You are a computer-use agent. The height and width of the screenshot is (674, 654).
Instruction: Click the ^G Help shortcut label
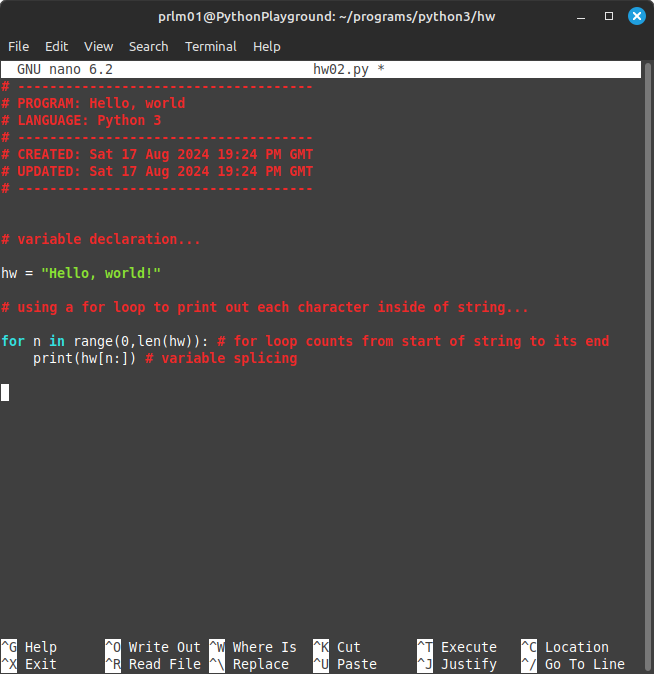[29, 647]
